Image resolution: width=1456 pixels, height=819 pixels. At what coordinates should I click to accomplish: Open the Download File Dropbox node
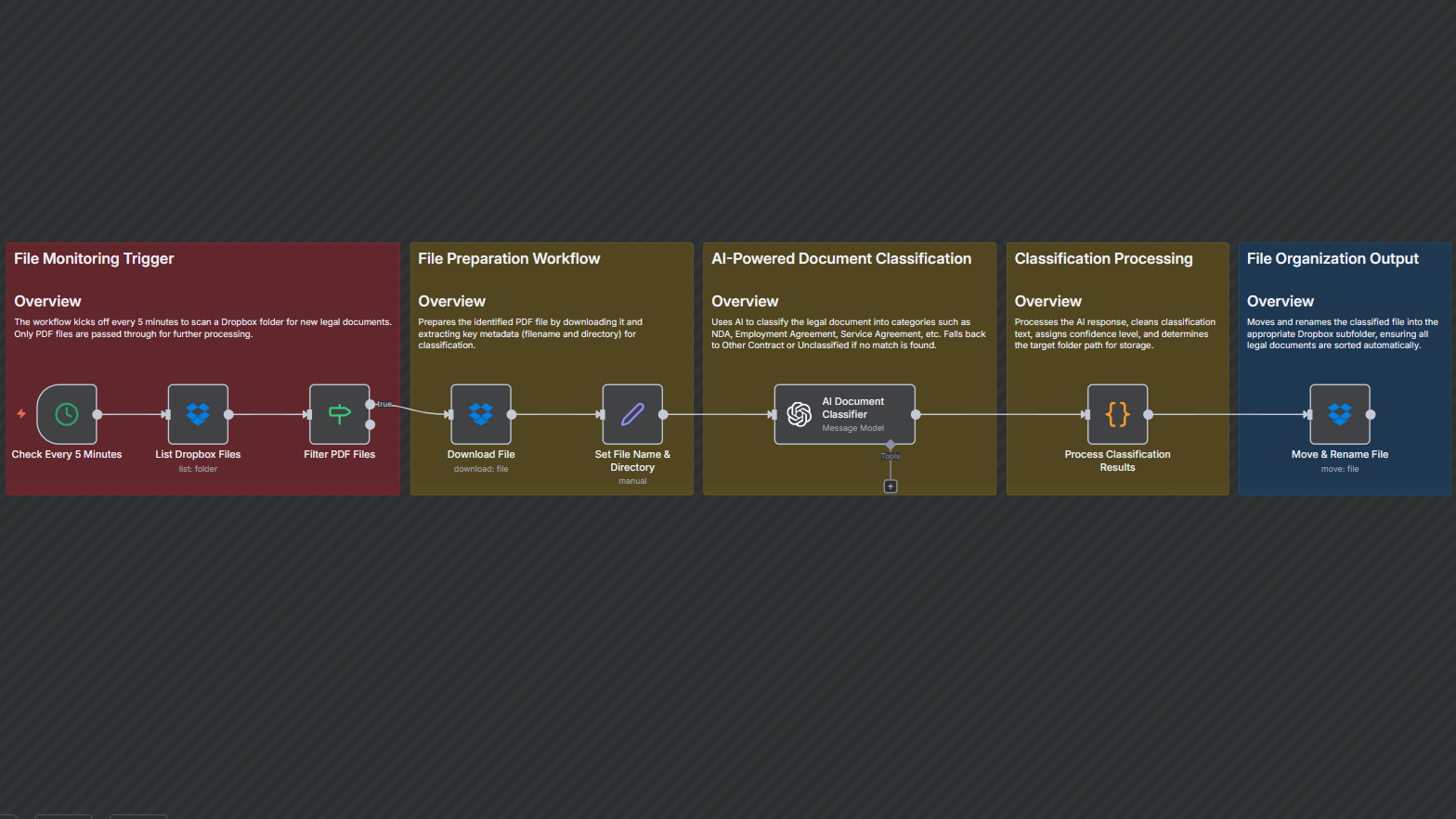481,414
